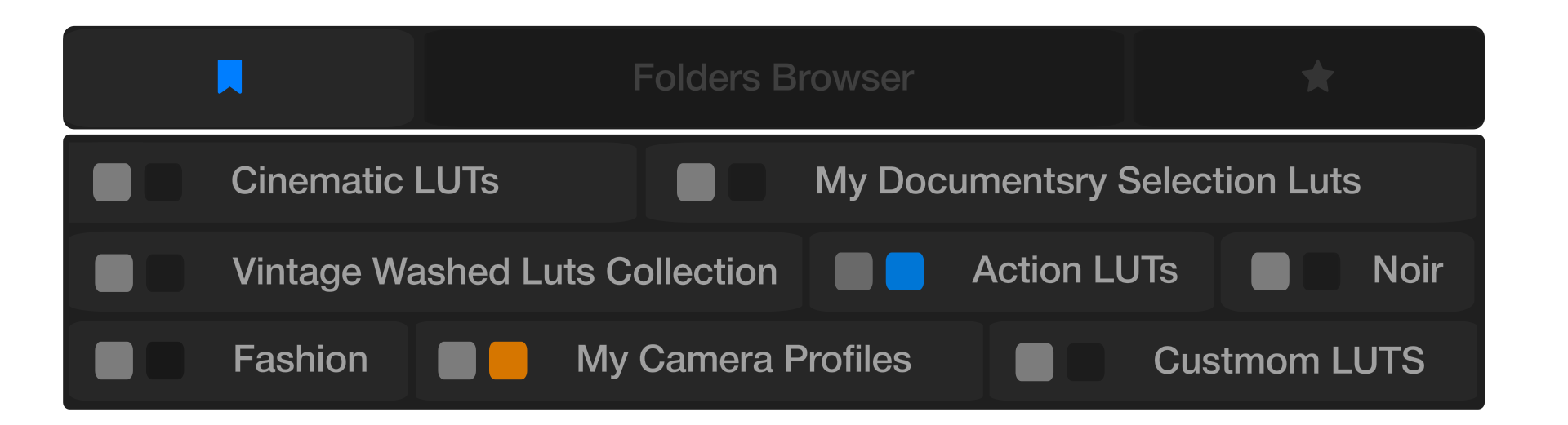The height and width of the screenshot is (425, 1568).
Task: Toggle the gray checkbox beside Vintage Washed Luts
Action: pos(114,272)
